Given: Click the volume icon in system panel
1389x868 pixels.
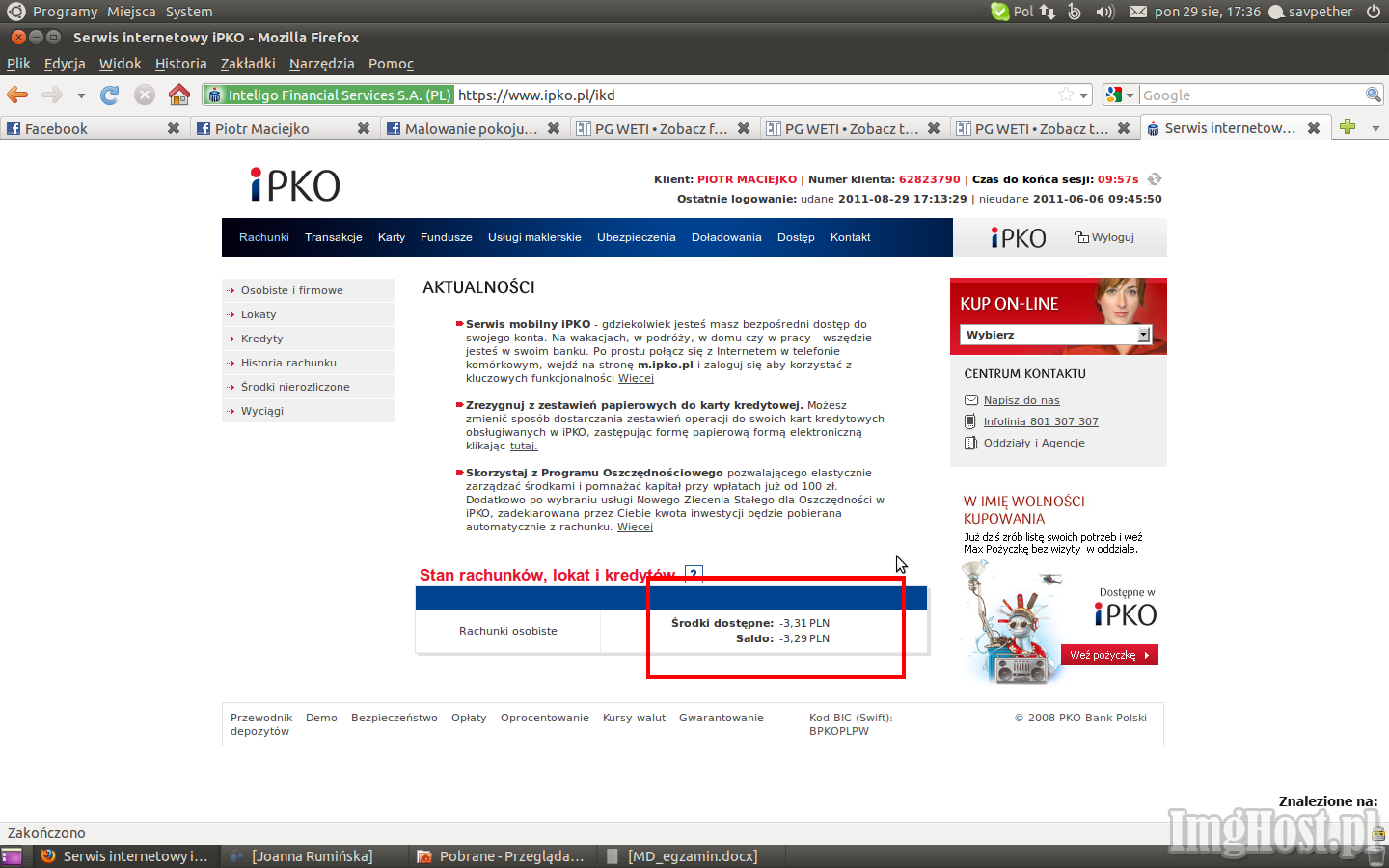Looking at the screenshot, I should click(1104, 12).
